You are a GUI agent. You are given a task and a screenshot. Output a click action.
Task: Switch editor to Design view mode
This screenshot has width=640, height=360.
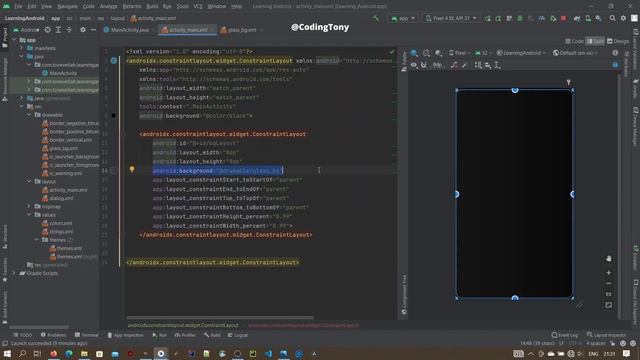[618, 41]
